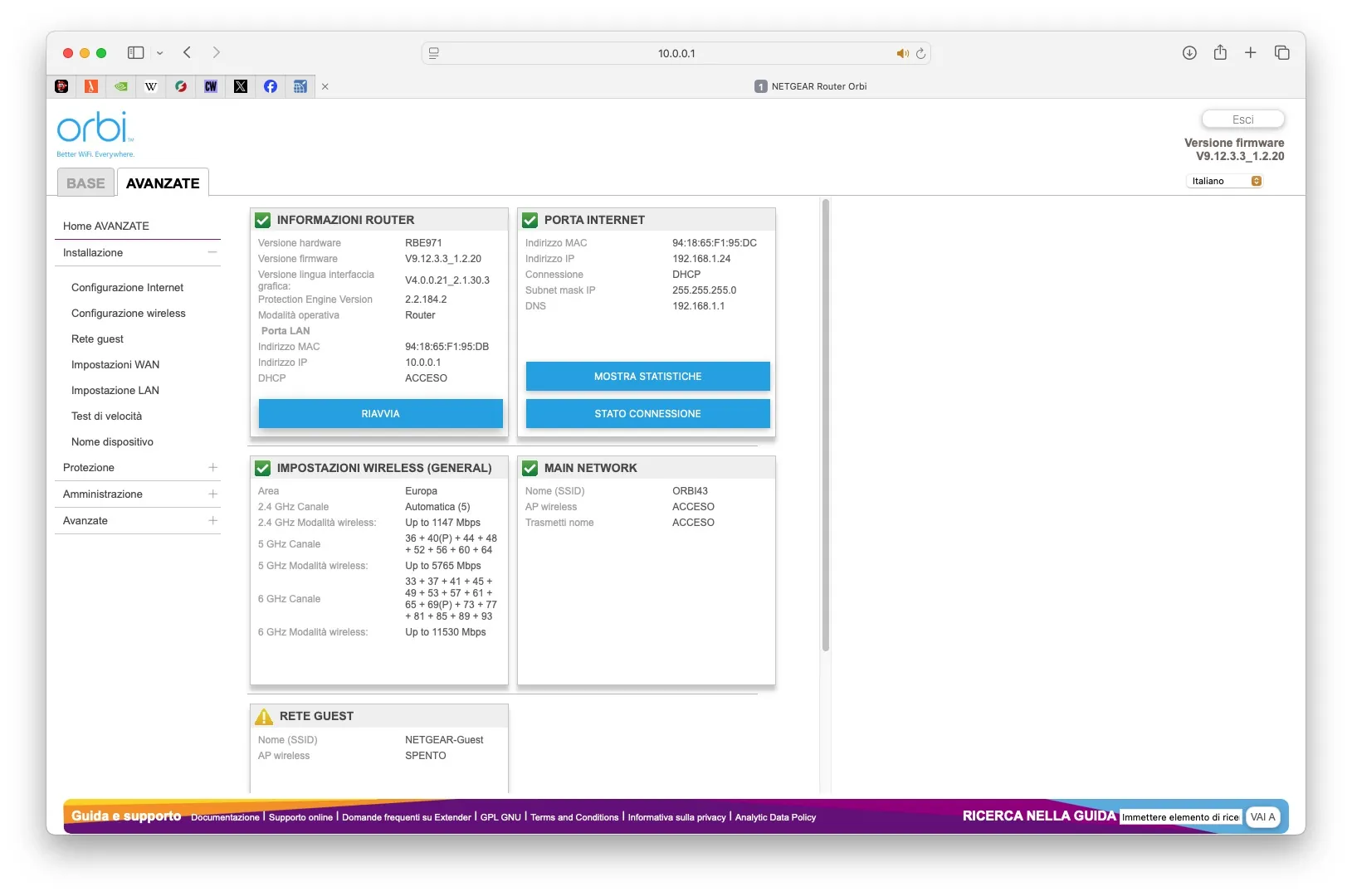Screen dimensions: 1352x896
Task: Open the GPL GNU link
Action: [x=500, y=818]
